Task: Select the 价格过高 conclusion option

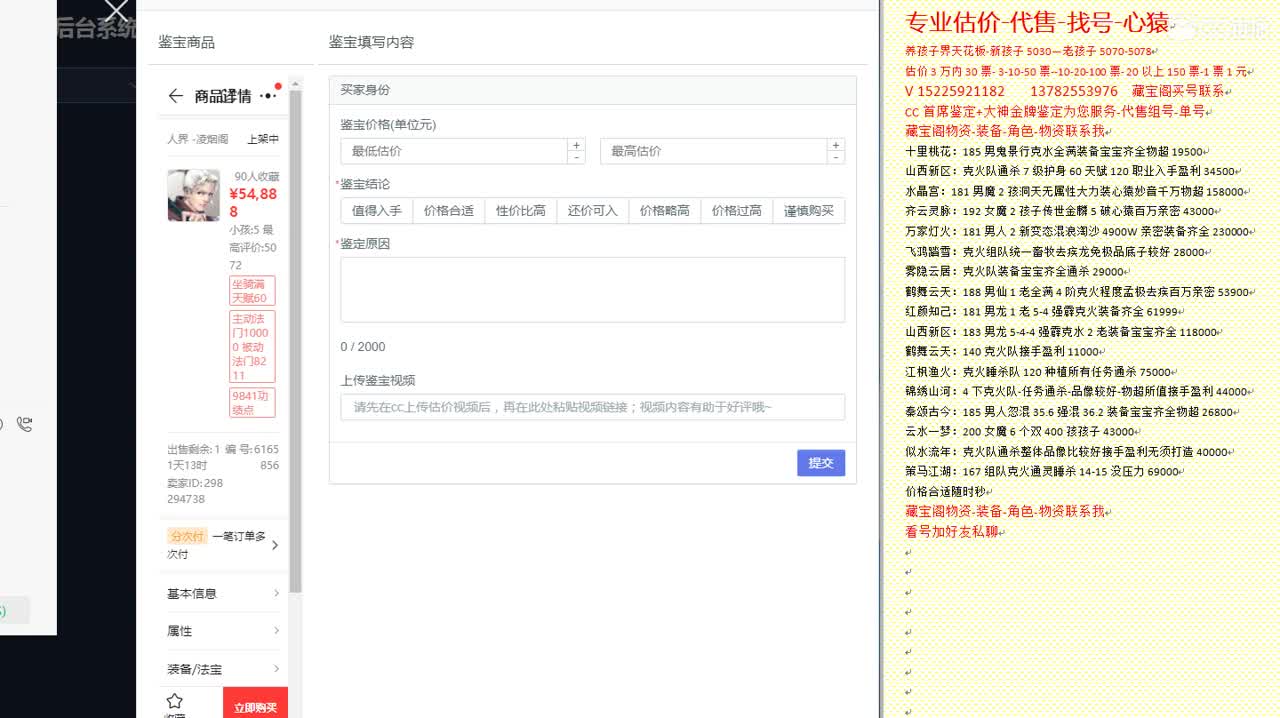Action: point(737,211)
